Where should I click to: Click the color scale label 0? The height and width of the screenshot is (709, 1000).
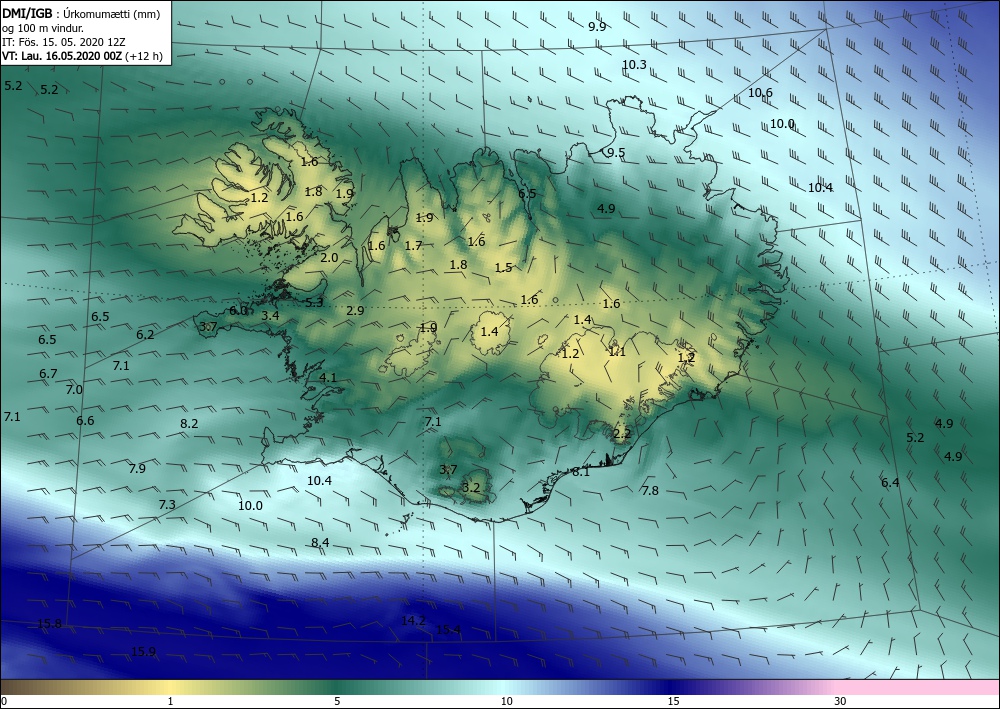coord(4,701)
